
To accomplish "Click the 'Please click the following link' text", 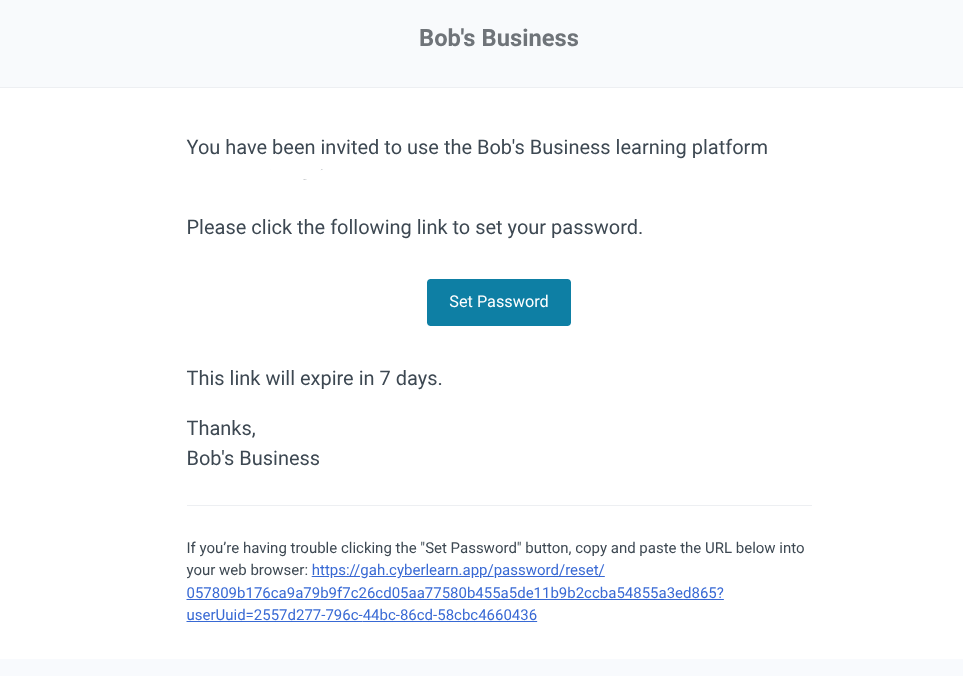I will click(415, 227).
